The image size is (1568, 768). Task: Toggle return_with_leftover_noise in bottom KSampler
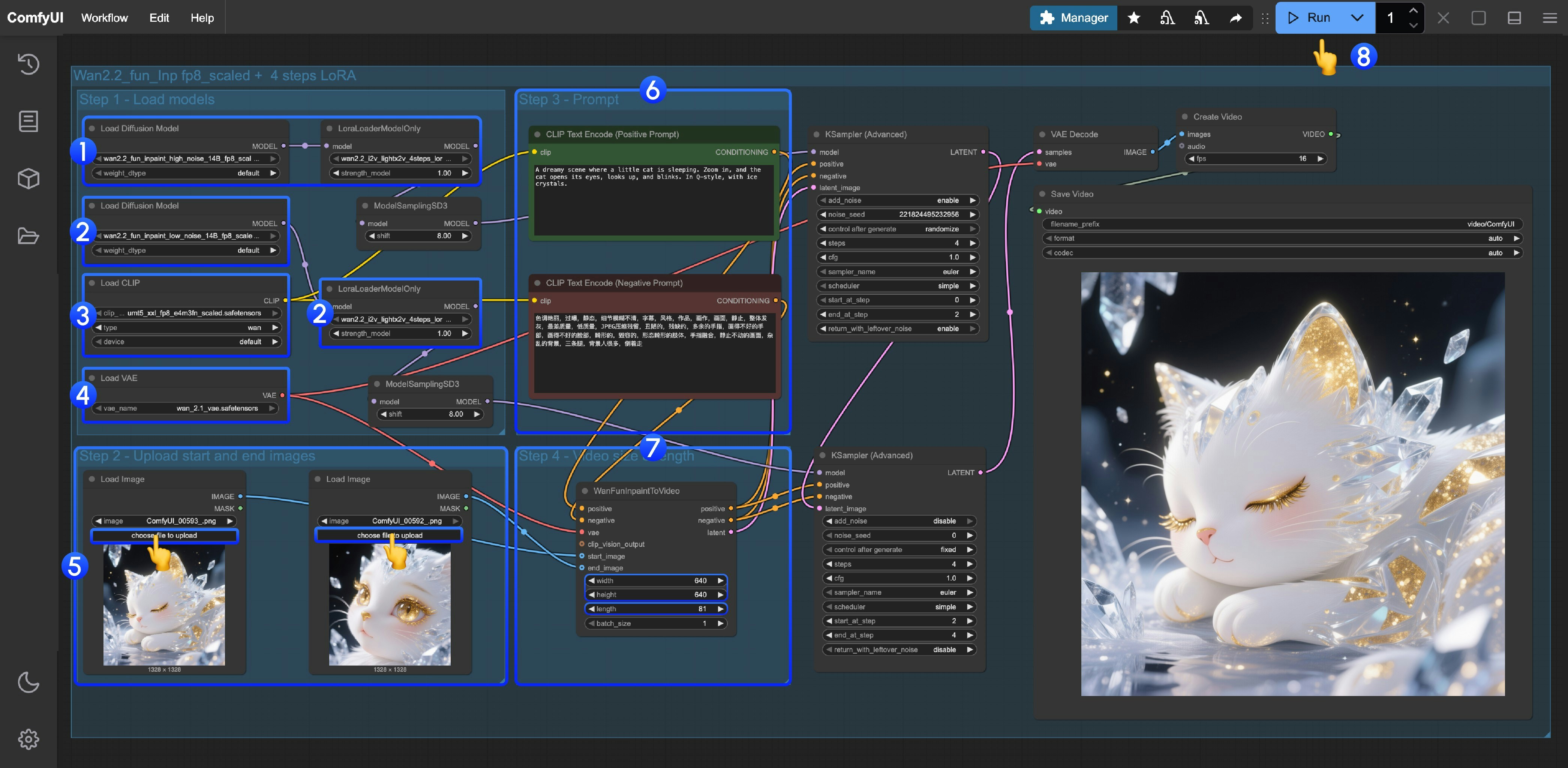pos(945,649)
